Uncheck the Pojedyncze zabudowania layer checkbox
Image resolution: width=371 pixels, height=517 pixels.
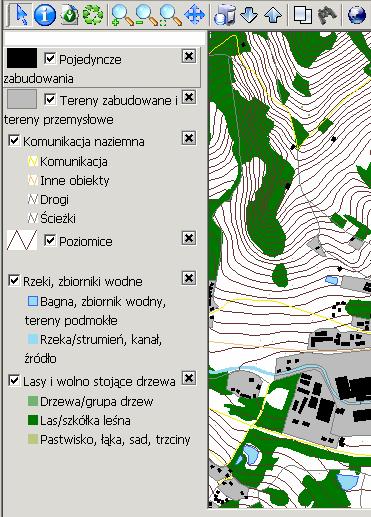click(x=50, y=59)
